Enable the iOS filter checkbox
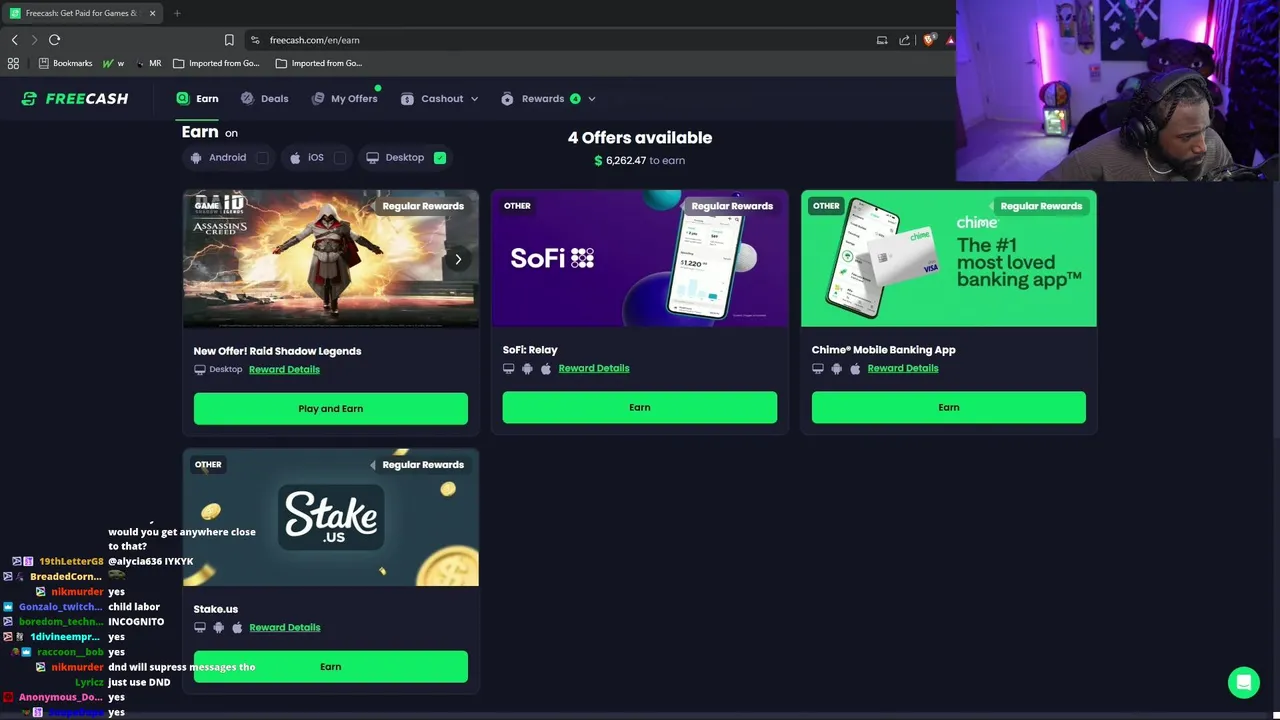 tap(340, 157)
